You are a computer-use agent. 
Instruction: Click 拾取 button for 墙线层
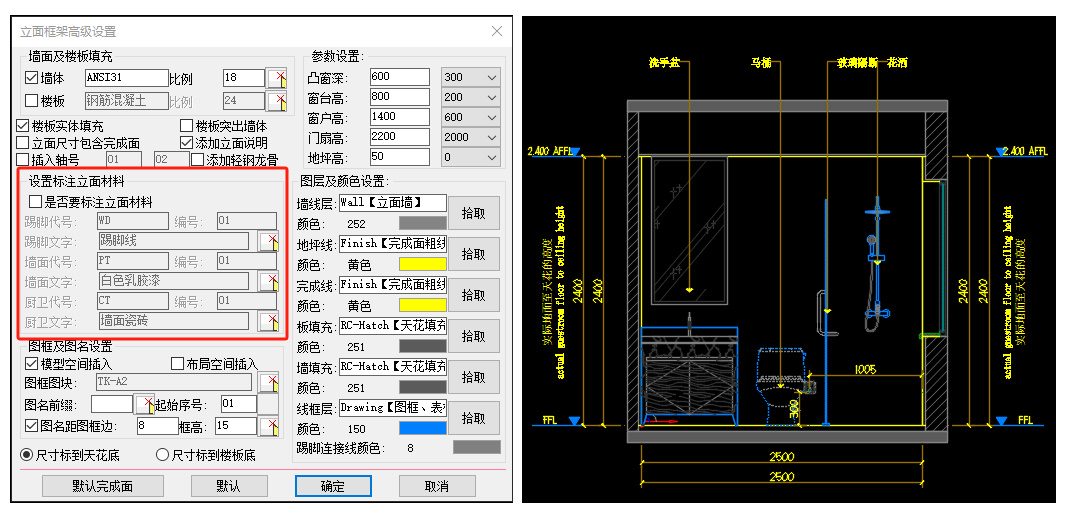[474, 213]
